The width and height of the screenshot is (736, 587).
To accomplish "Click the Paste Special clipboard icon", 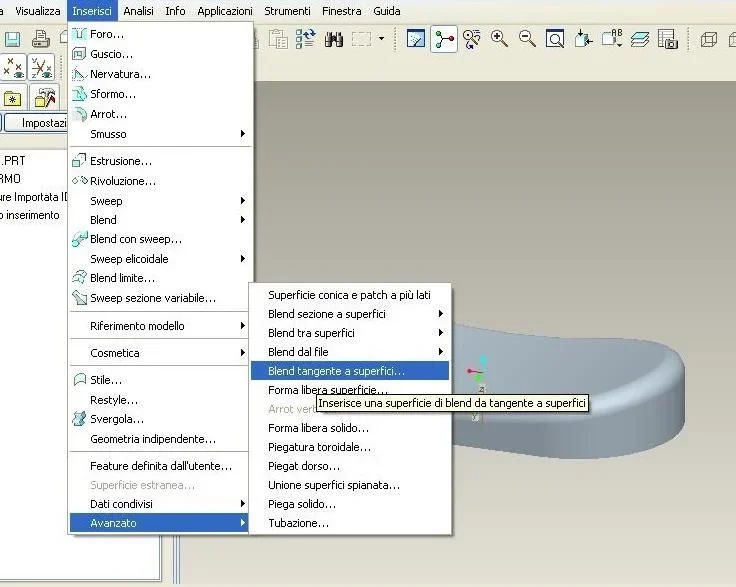I will (278, 39).
